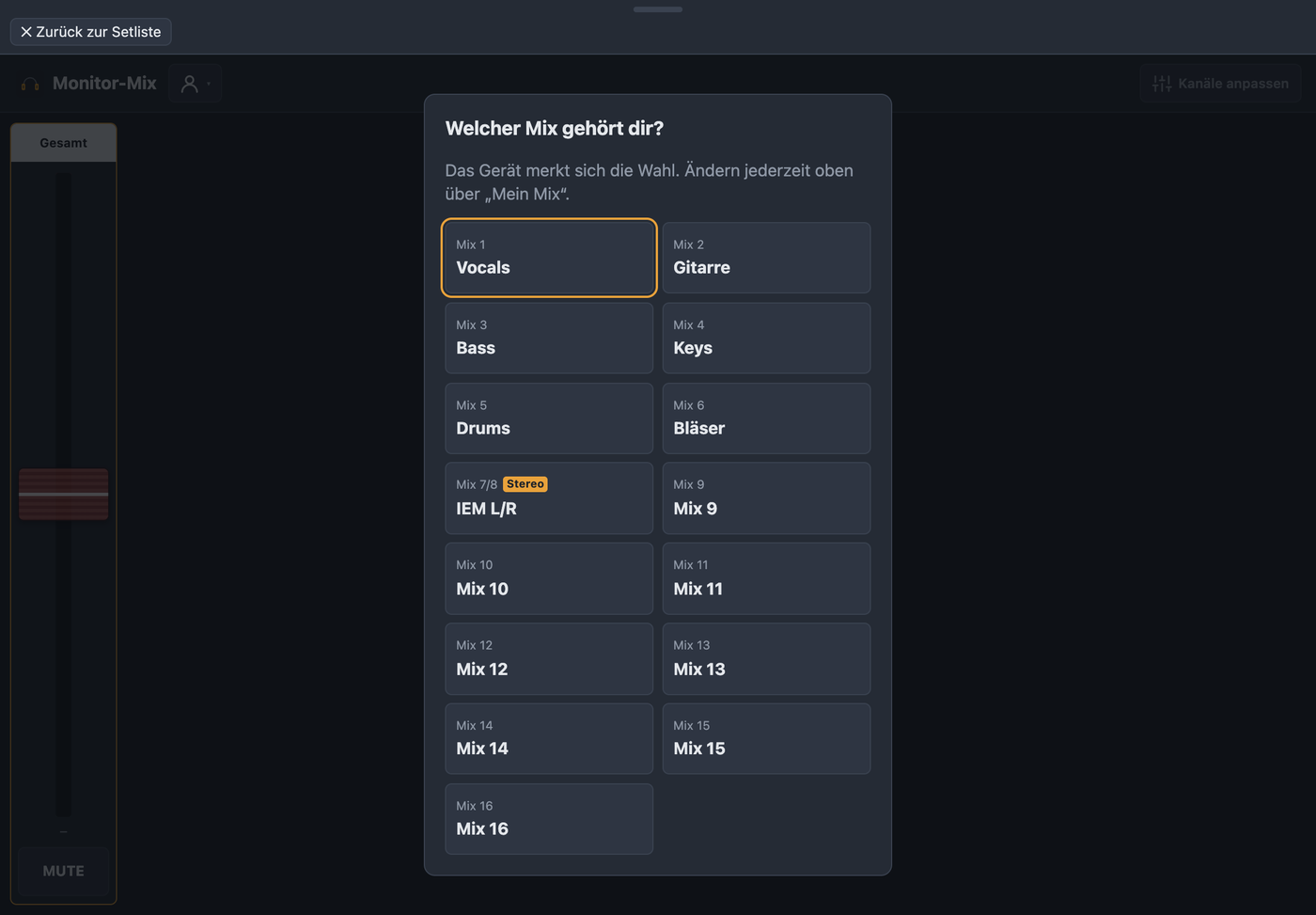
Task: Select the Mix 16 card
Action: [x=549, y=819]
